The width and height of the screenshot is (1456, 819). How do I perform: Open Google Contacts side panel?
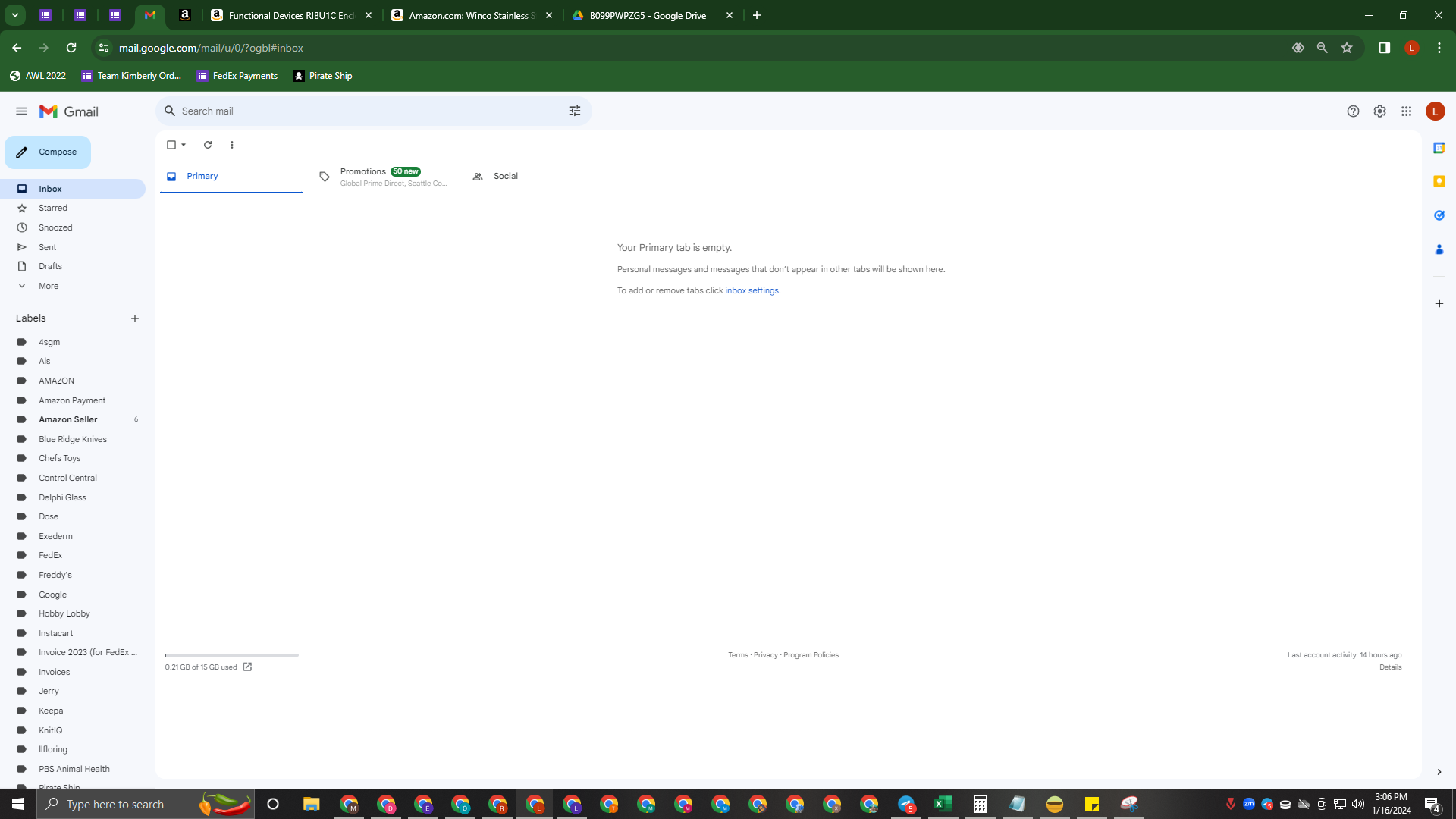click(1439, 249)
